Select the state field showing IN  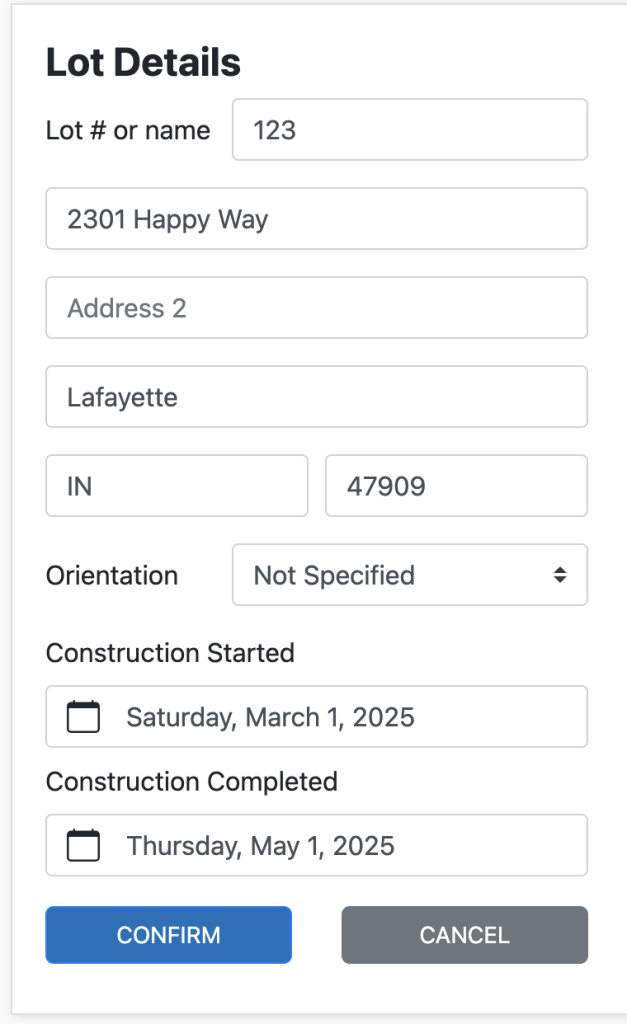176,485
